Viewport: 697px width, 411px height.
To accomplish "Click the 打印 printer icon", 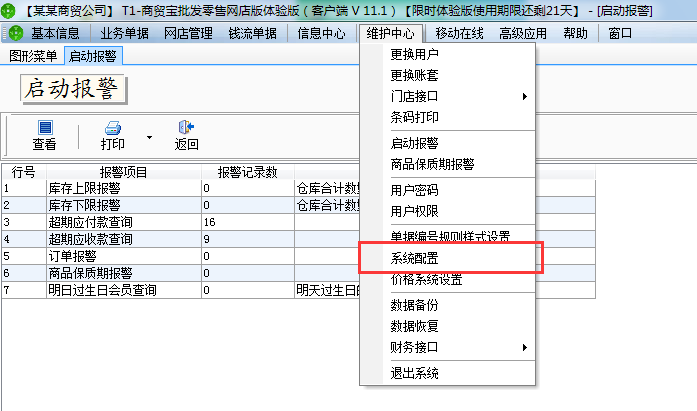I will tap(113, 128).
